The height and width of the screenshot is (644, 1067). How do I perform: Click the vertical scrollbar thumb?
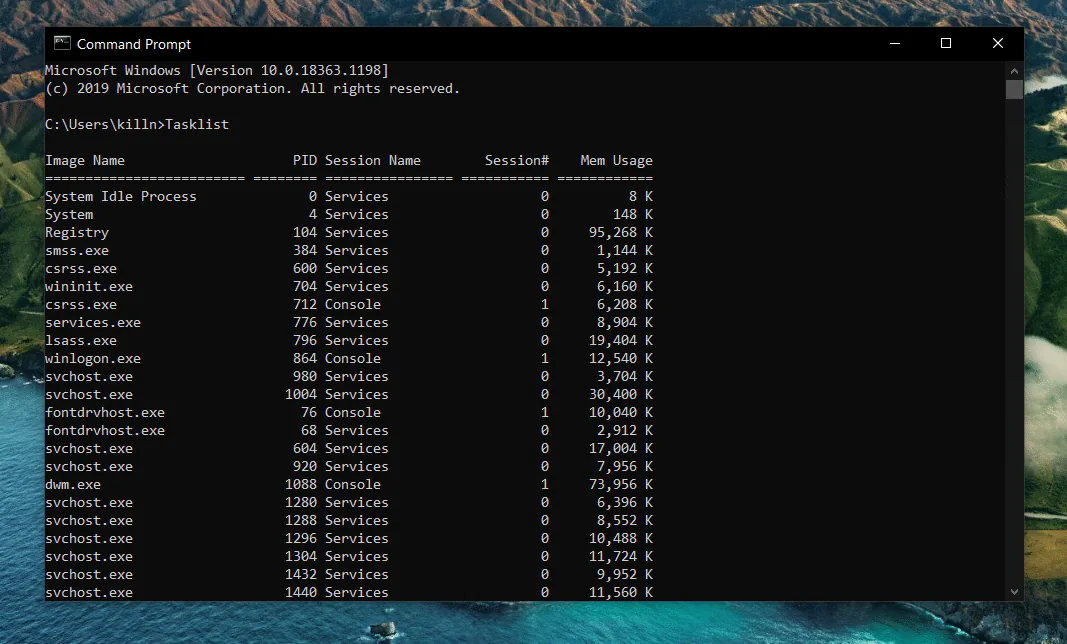[1014, 89]
